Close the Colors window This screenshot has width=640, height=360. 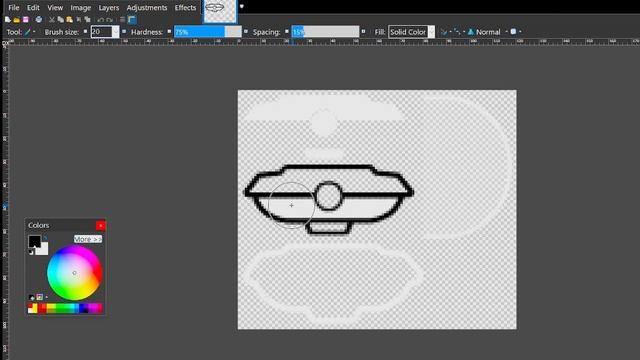tap(100, 225)
